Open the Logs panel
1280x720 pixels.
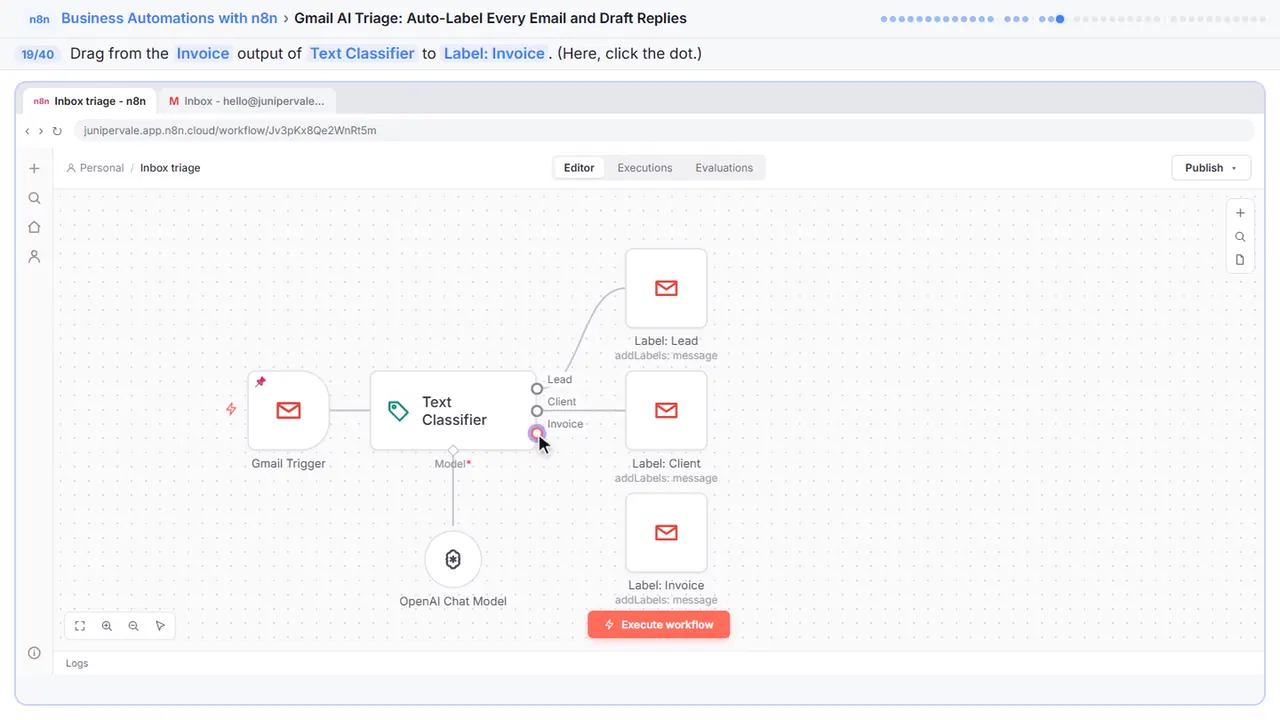[77, 663]
